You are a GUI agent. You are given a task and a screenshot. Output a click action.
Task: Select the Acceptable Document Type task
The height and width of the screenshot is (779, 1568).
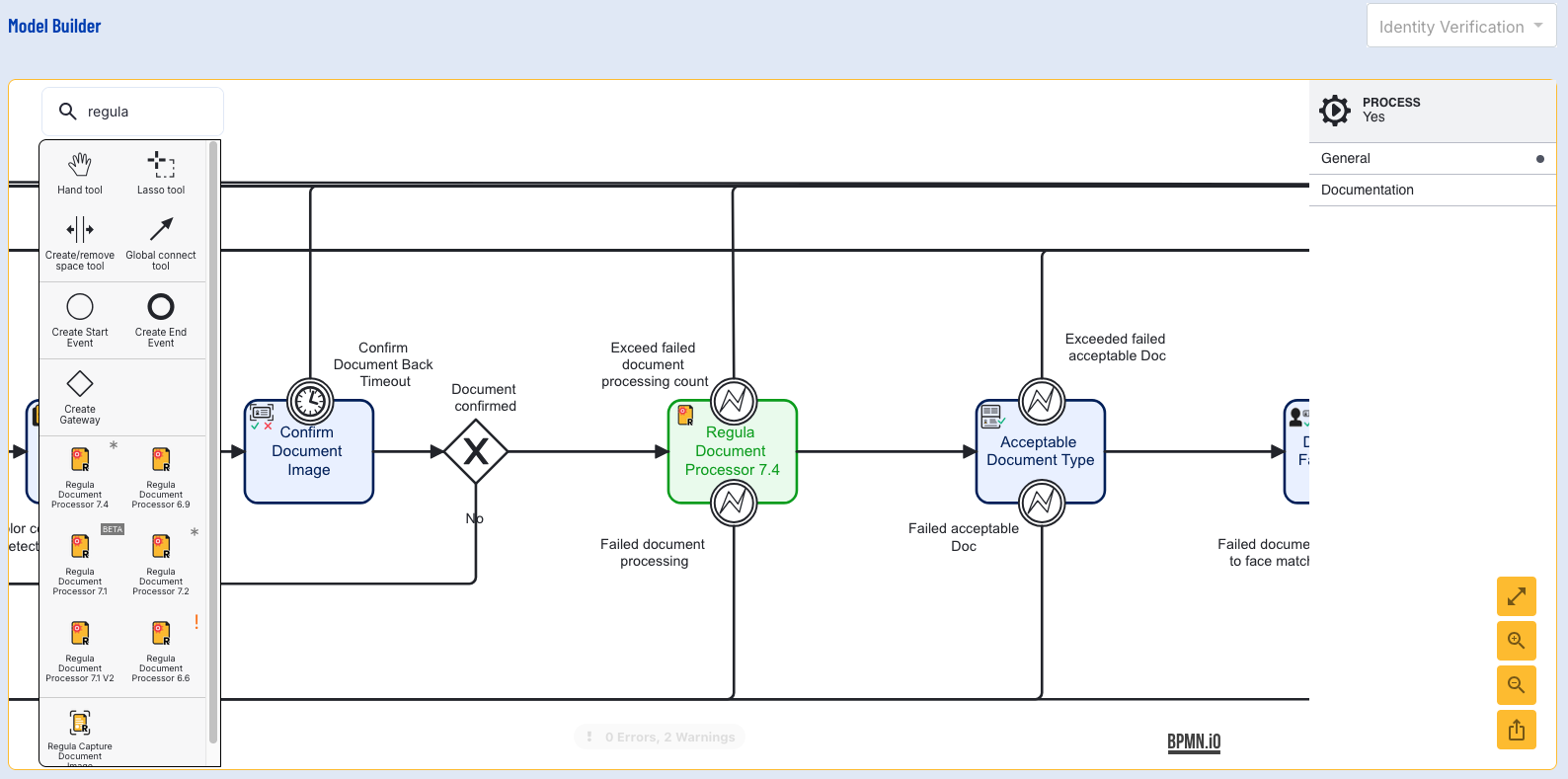tap(1041, 451)
